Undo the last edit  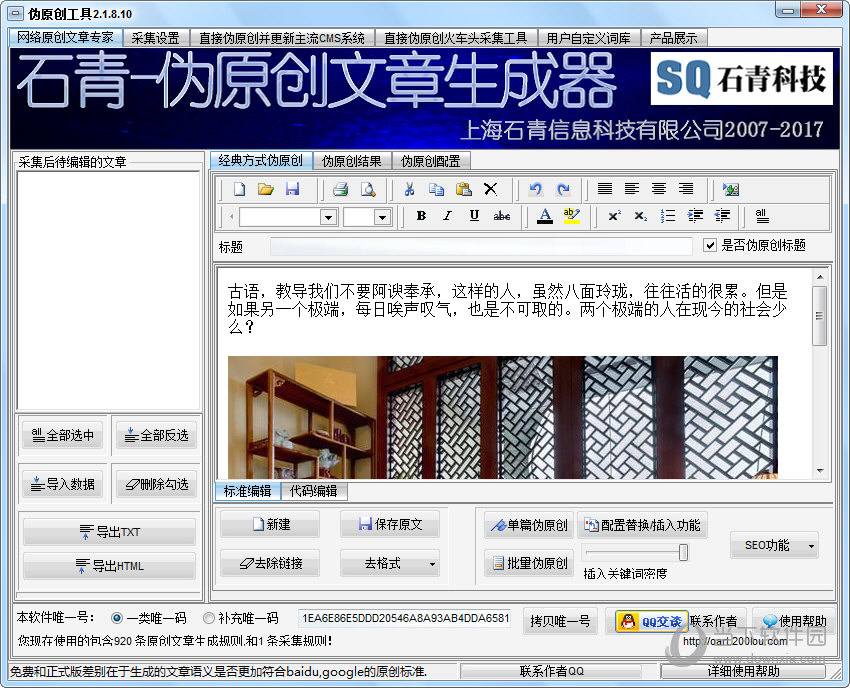[536, 189]
